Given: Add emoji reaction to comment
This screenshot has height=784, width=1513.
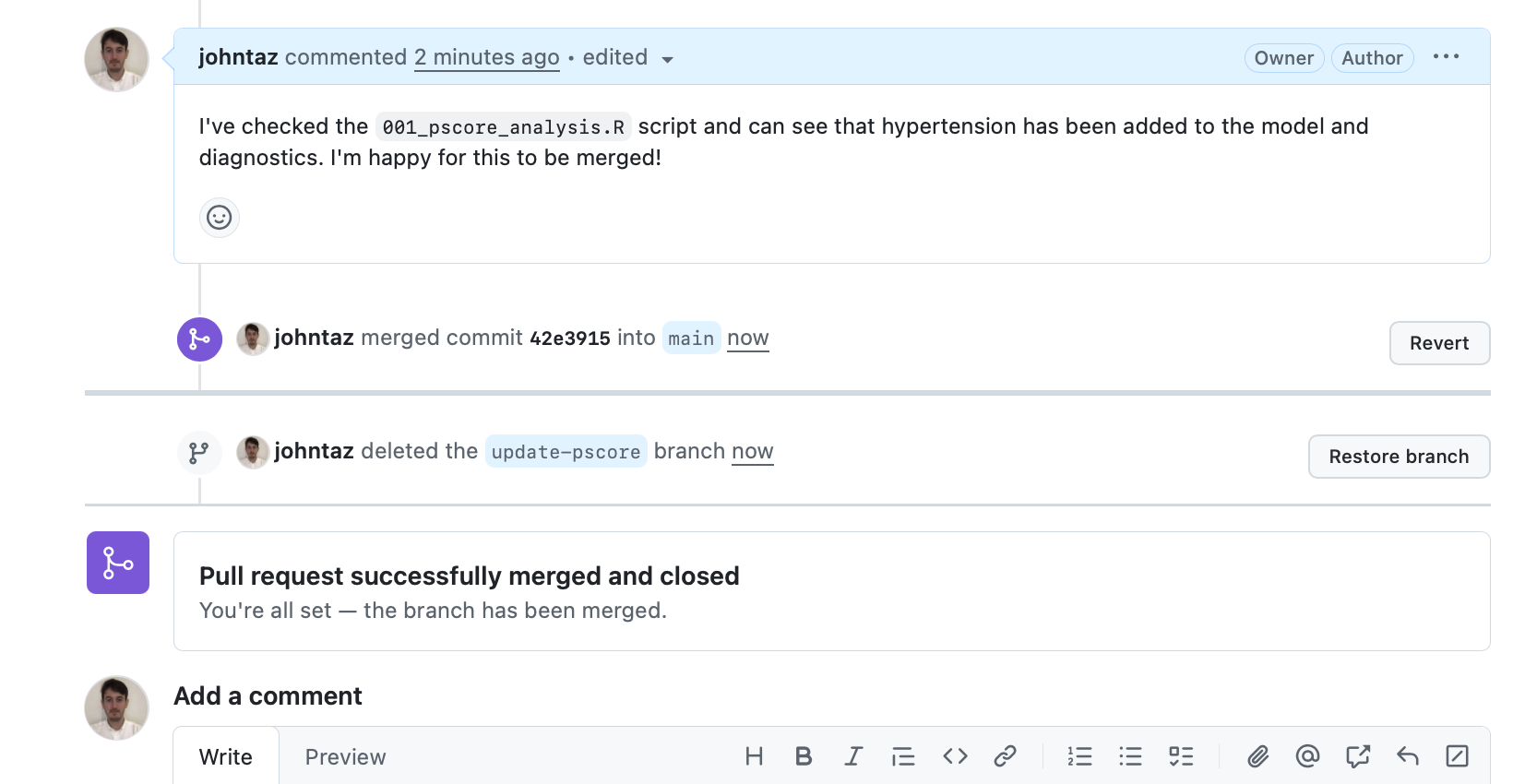Looking at the screenshot, I should [x=220, y=218].
